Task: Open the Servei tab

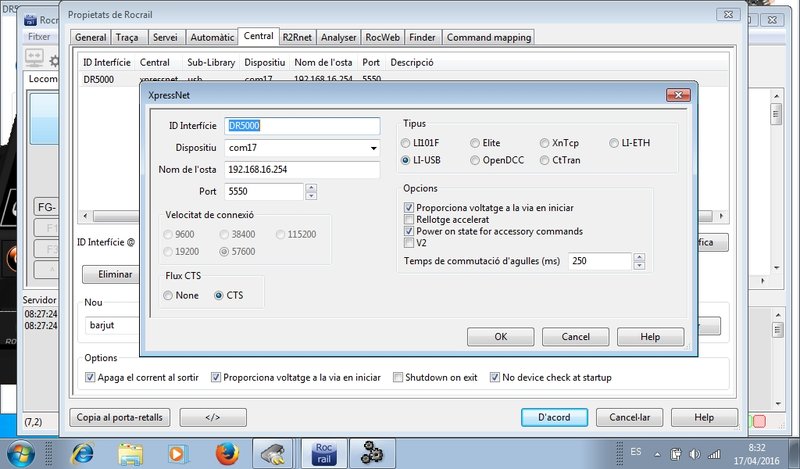Action: (x=165, y=37)
